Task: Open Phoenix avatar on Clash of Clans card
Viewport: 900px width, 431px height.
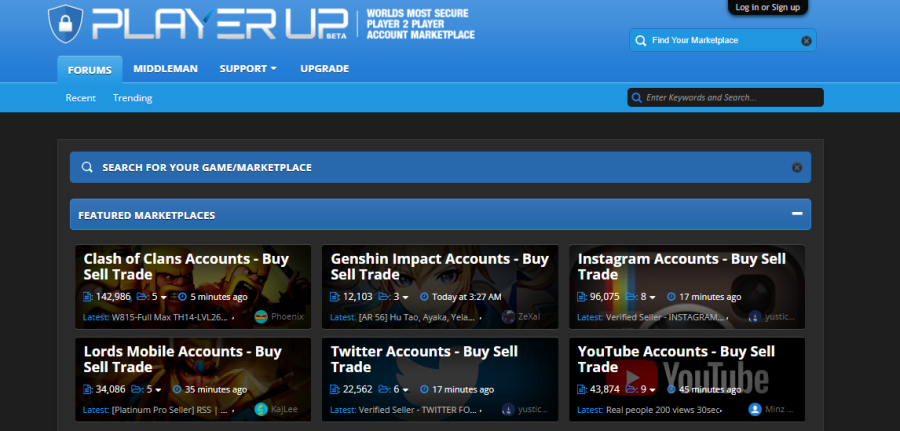Action: [261, 317]
